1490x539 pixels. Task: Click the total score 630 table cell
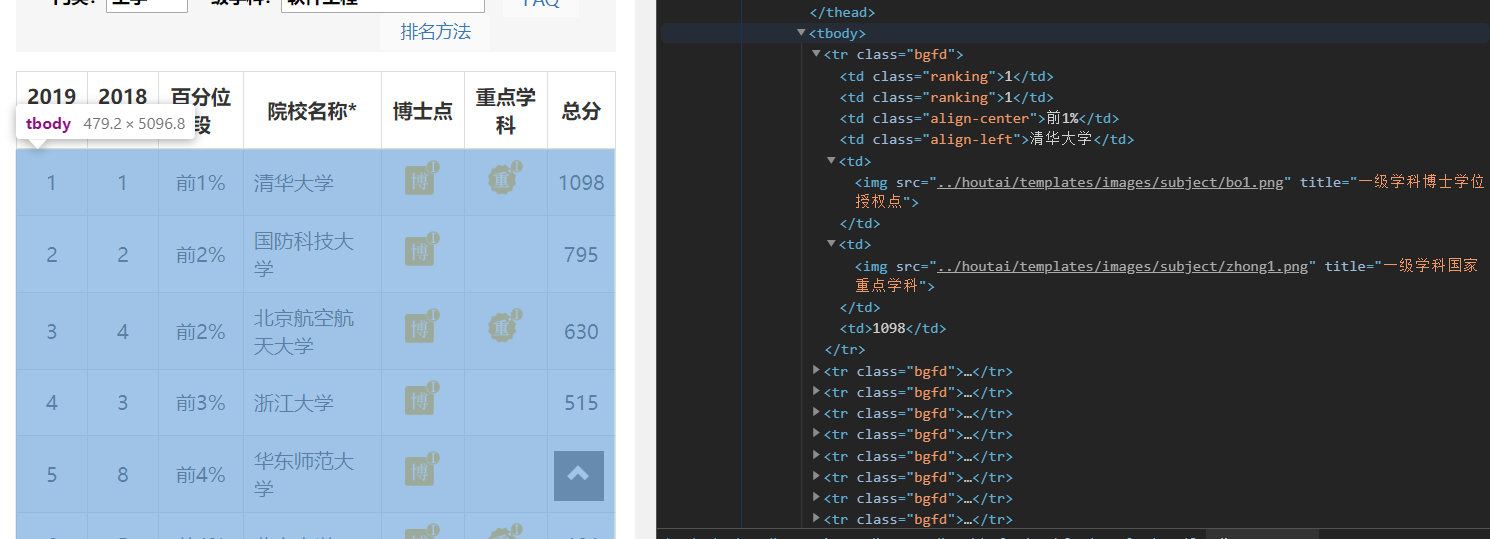[581, 331]
